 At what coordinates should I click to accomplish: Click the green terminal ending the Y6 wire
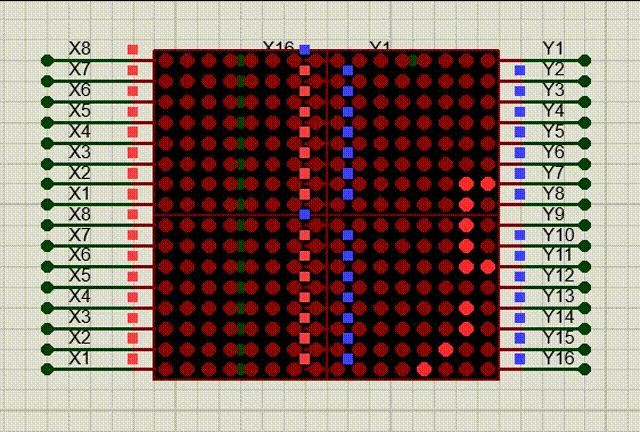[585, 164]
